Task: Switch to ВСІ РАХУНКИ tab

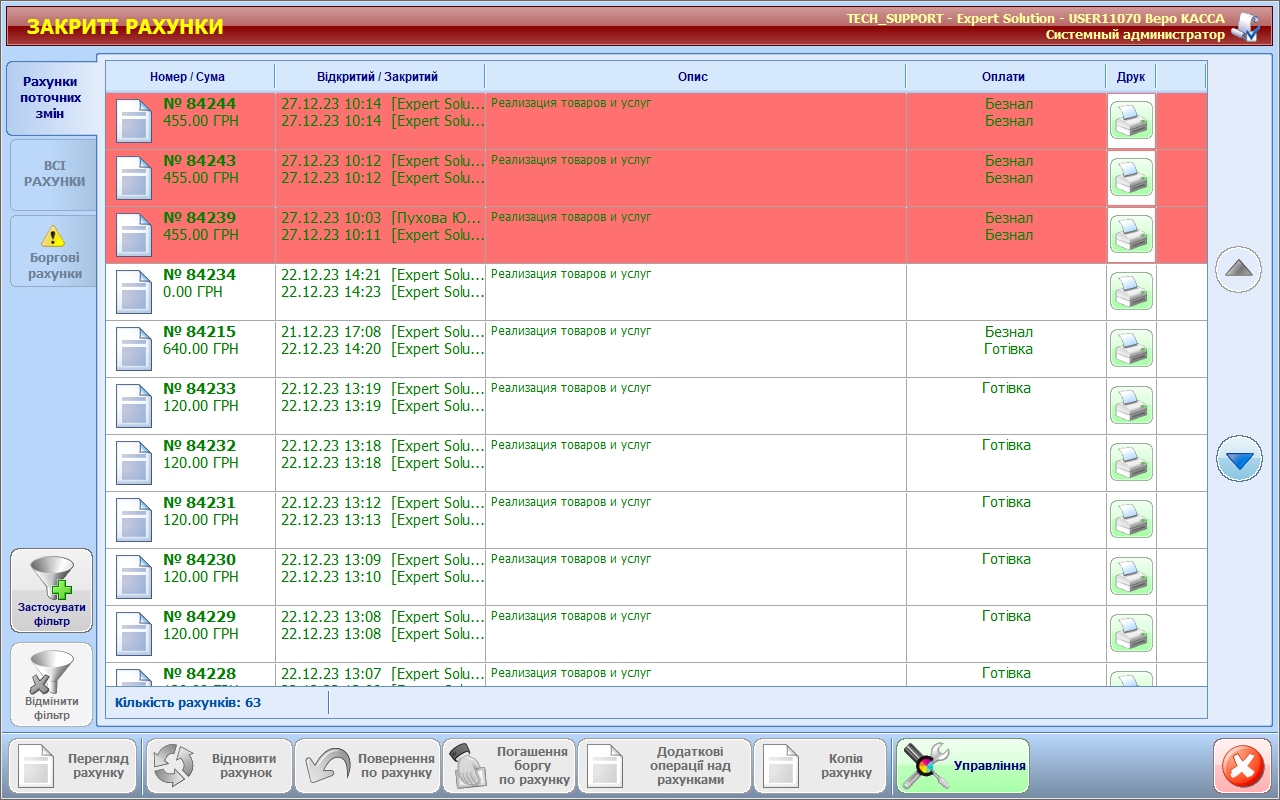Action: click(x=54, y=174)
